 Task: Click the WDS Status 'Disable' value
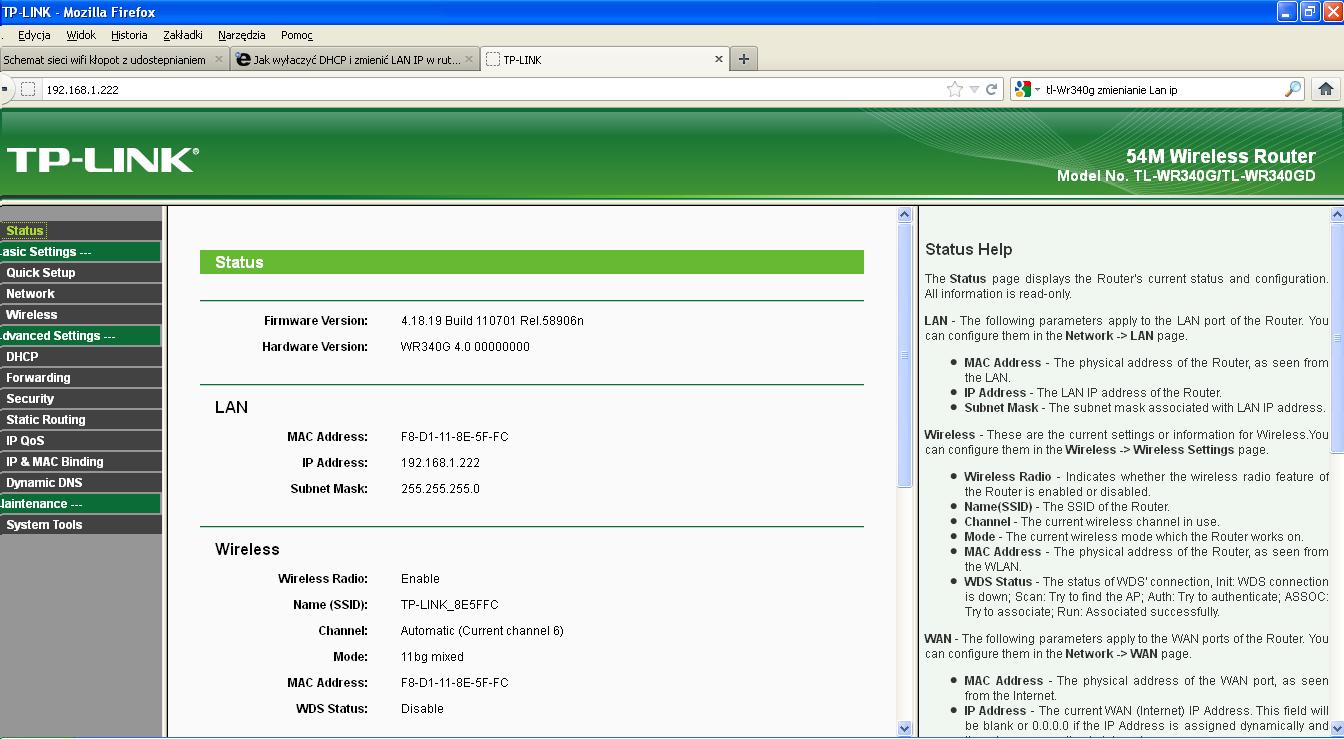[422, 709]
